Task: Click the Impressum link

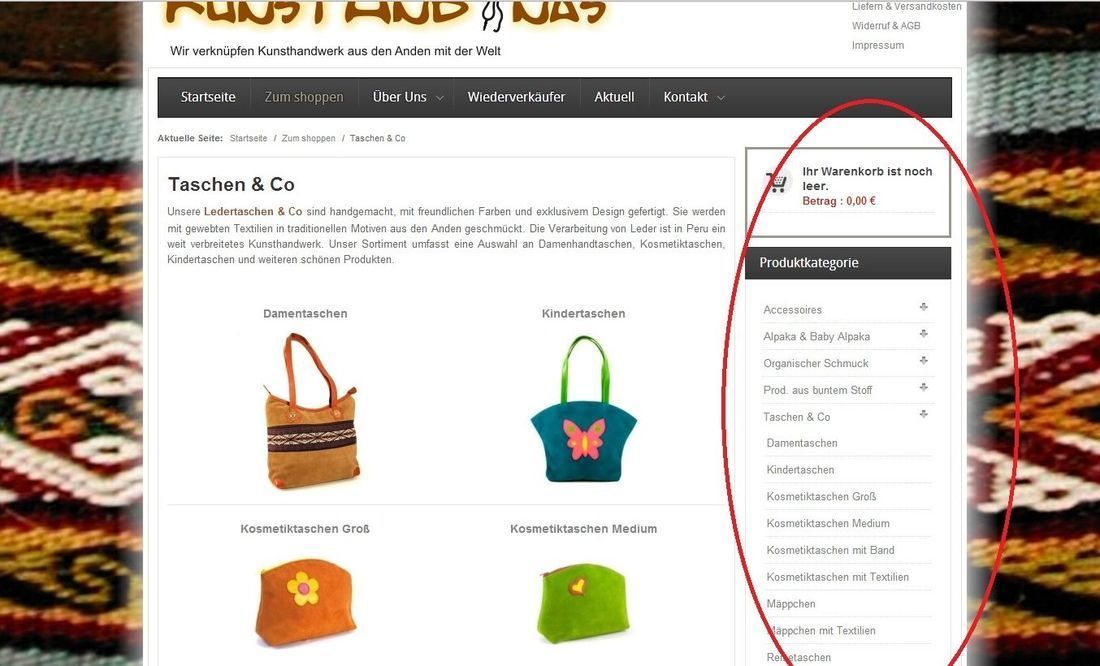Action: click(878, 45)
